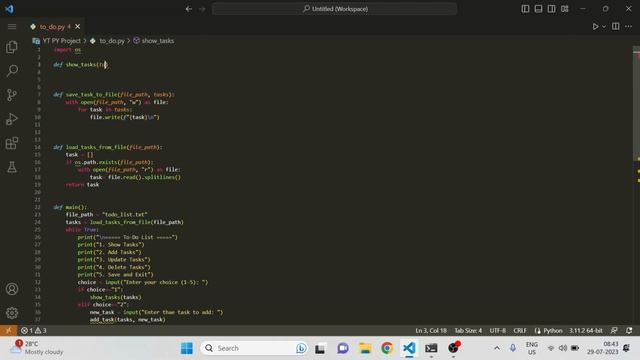Screen dimensions: 640x360
Task: Change the UTF-8 file encoding
Action: [x=498, y=331]
